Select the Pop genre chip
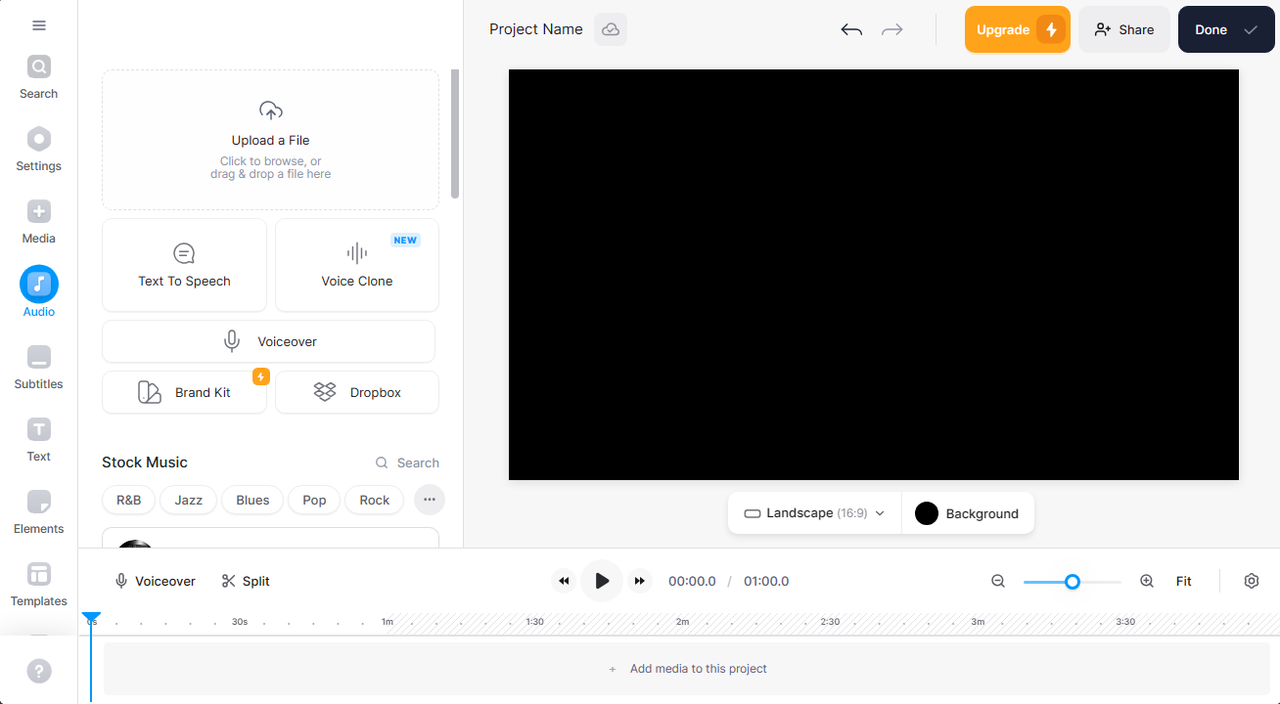The image size is (1280, 704). click(x=314, y=500)
